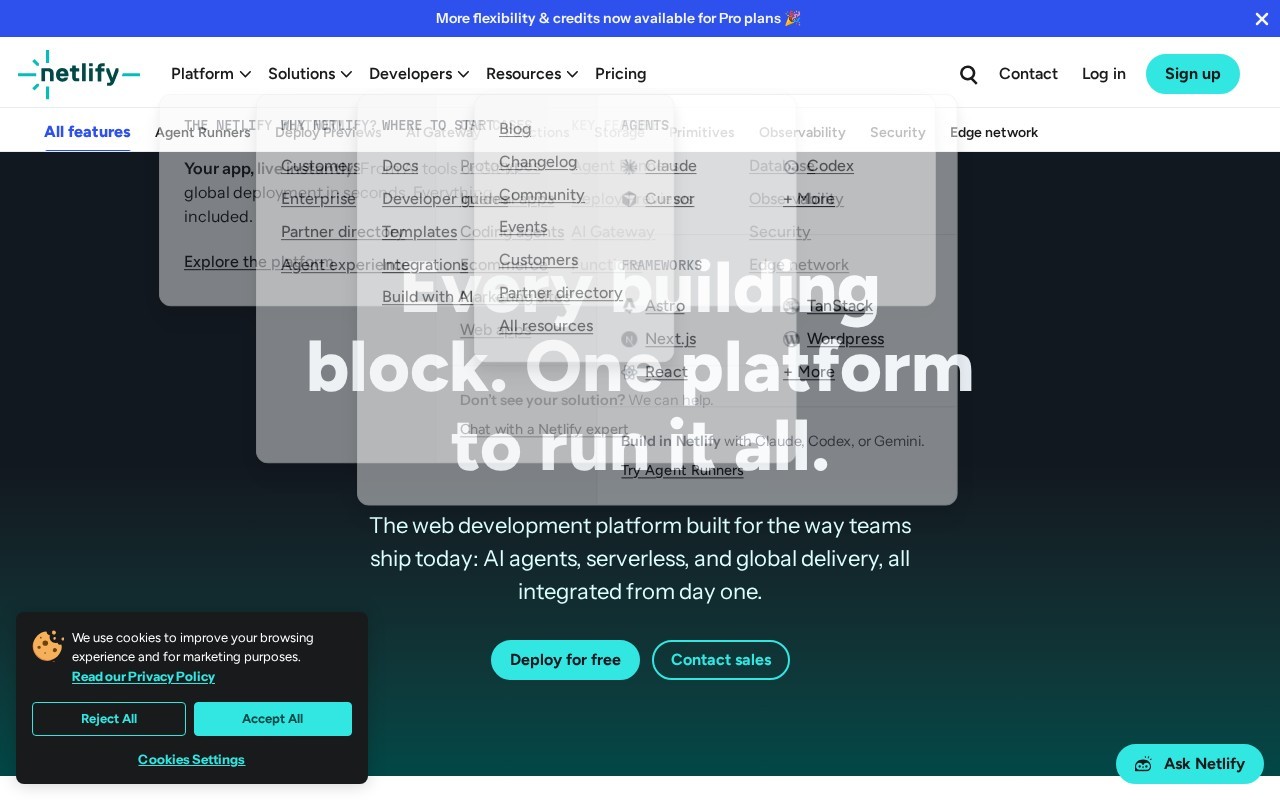Viewport: 1280px width, 800px height.
Task: Open the Read our Privacy Policy link
Action: point(143,677)
